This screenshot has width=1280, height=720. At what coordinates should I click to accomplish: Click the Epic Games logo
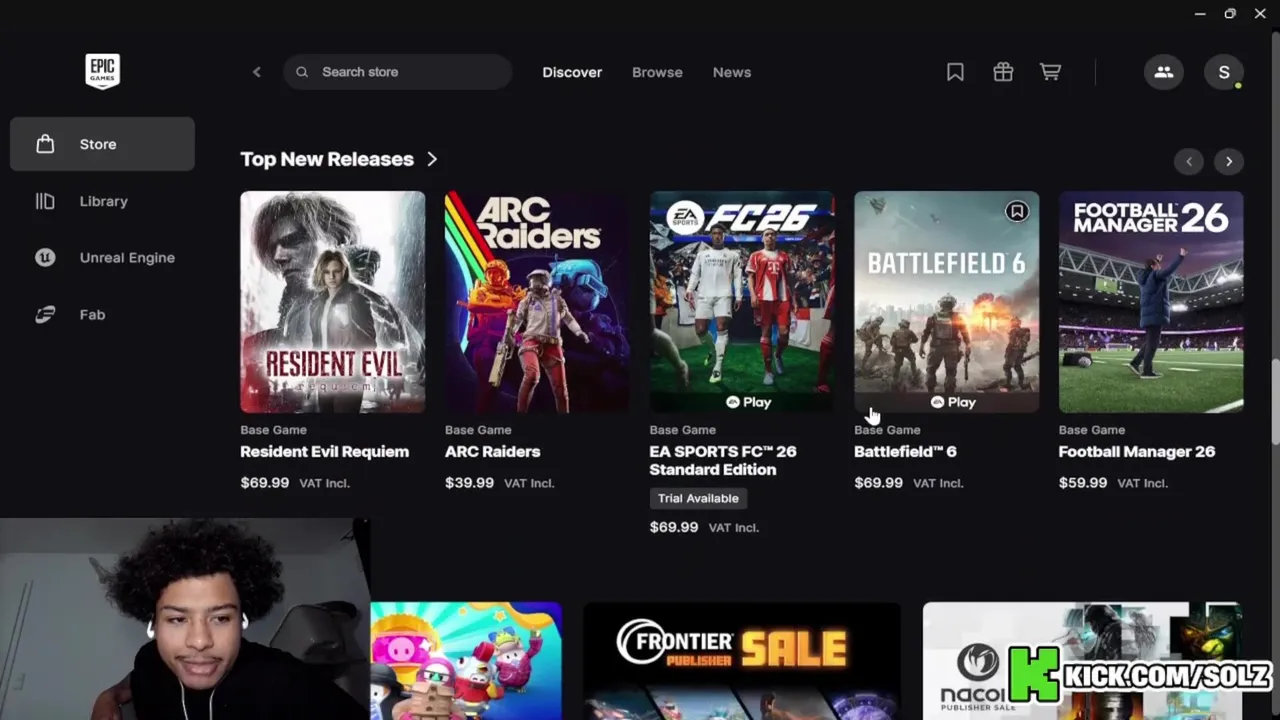(102, 72)
